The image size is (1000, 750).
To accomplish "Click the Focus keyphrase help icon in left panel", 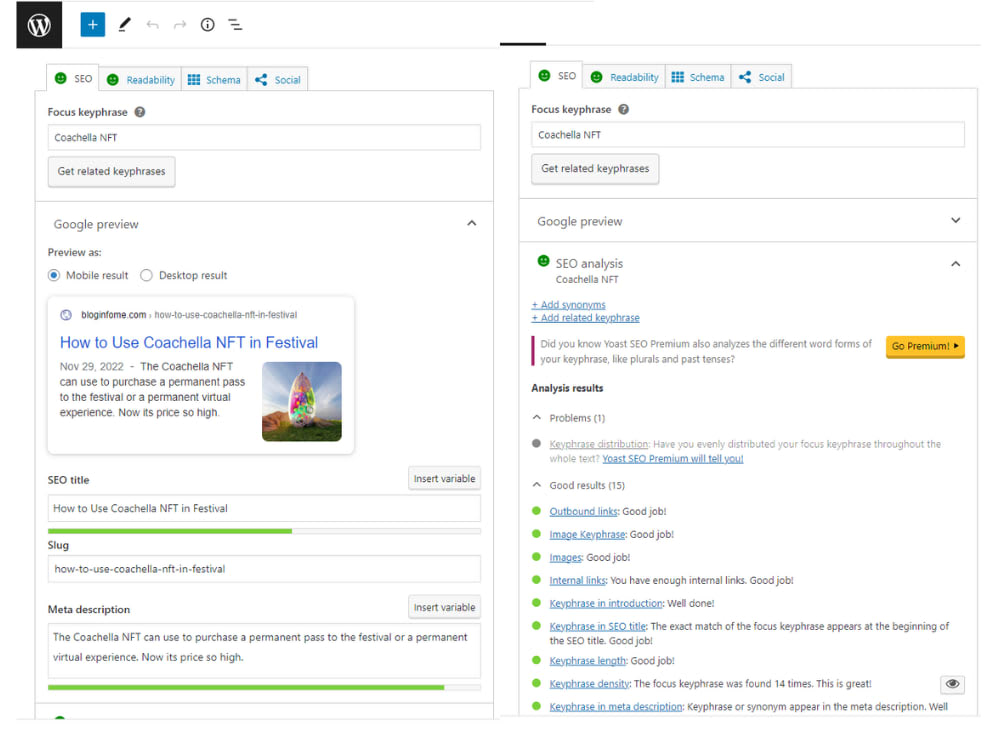I will pos(140,112).
